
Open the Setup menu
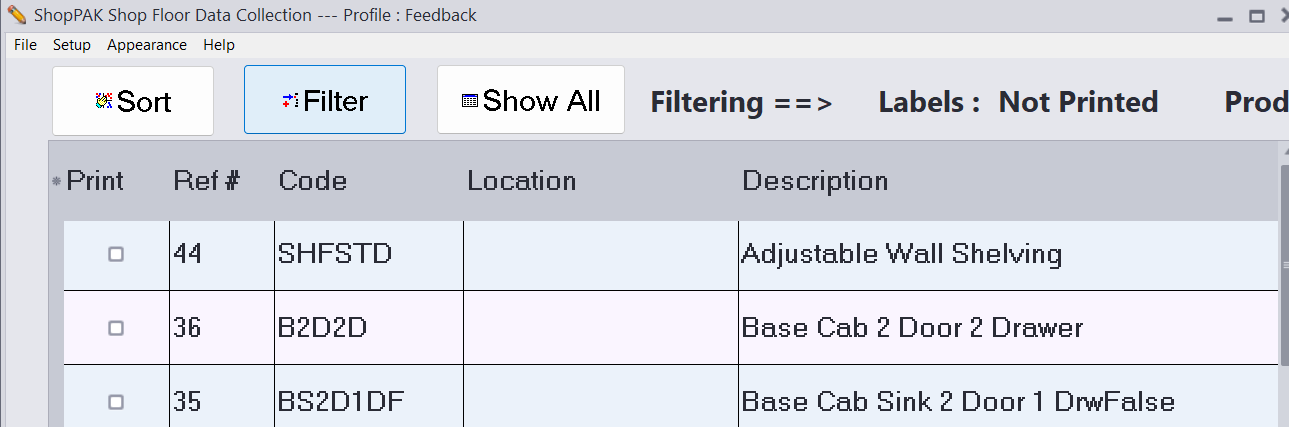[x=72, y=45]
